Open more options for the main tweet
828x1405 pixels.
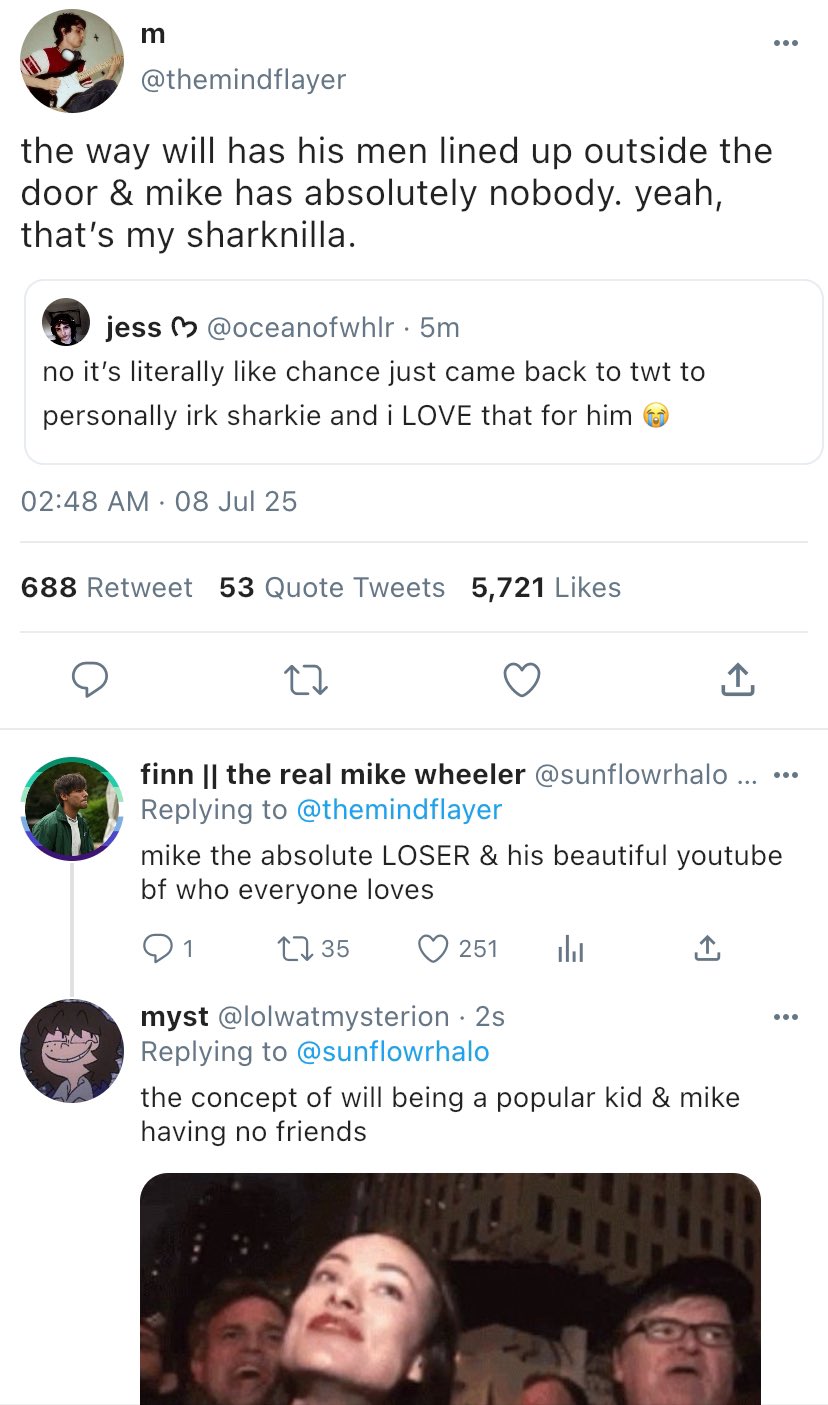pos(786,43)
